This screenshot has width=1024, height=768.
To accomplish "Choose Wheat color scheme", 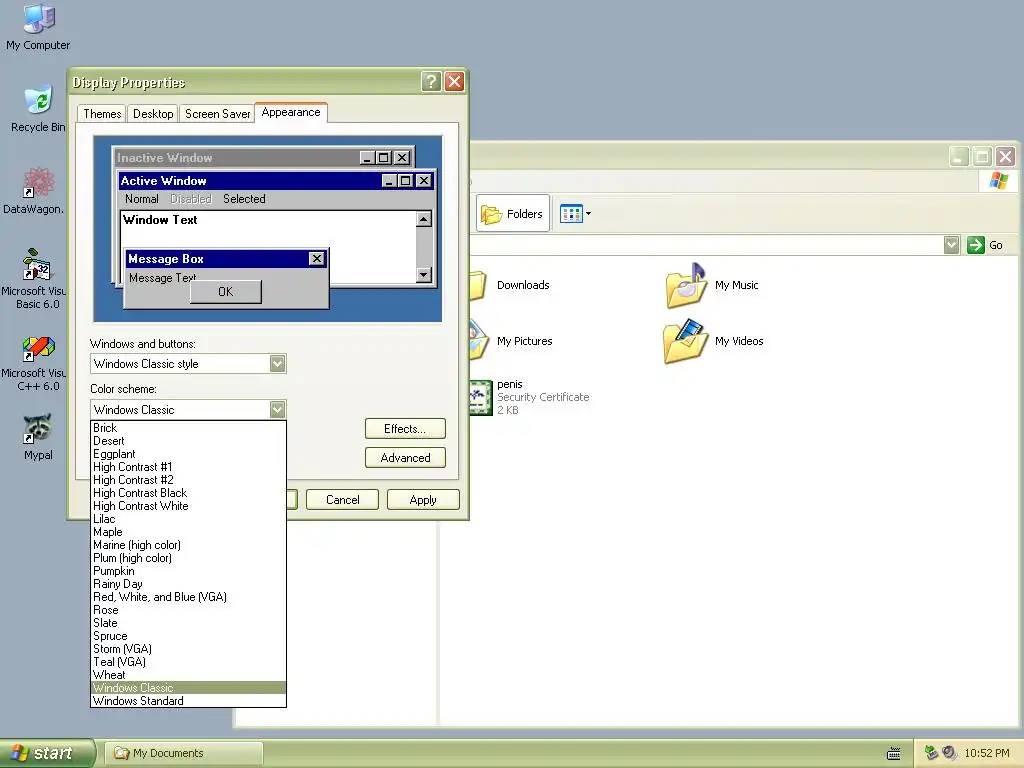I will click(188, 675).
